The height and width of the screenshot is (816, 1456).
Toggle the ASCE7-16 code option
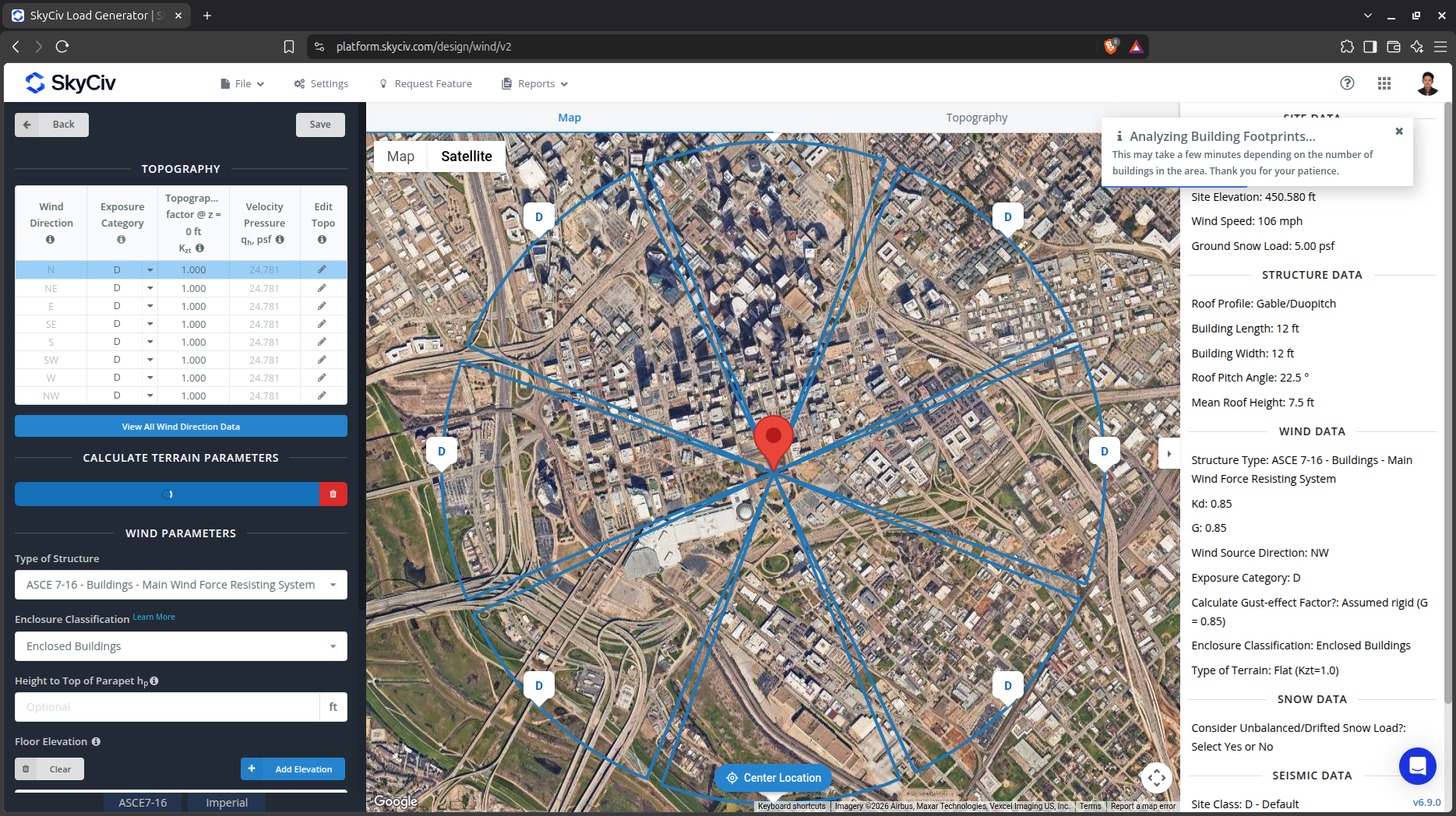click(143, 803)
